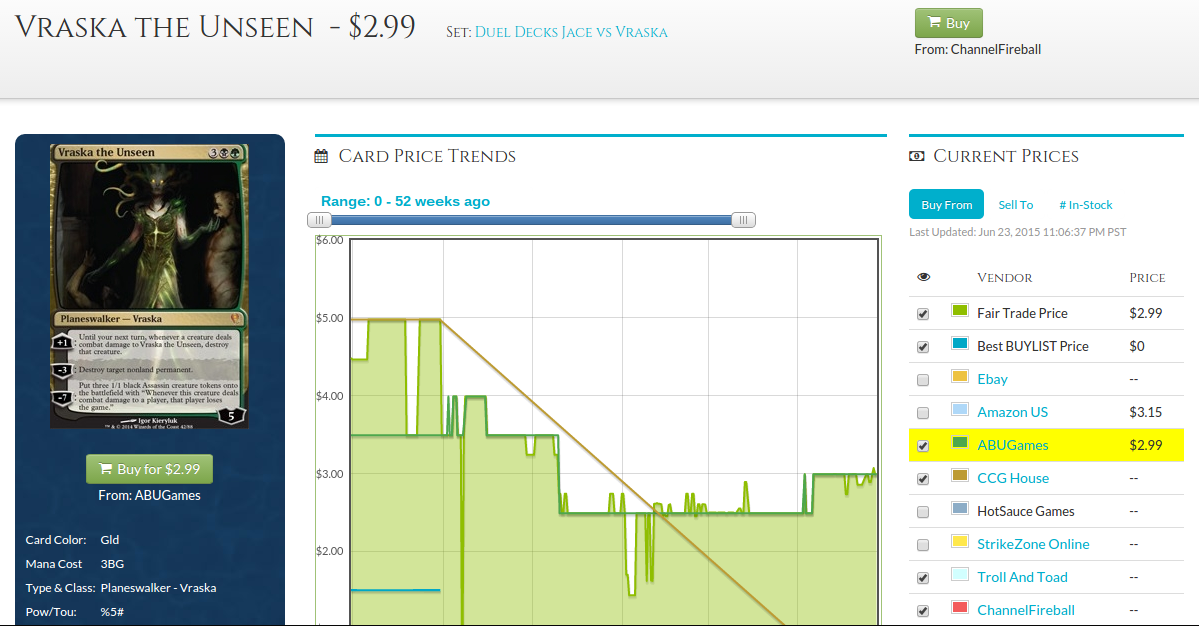The image size is (1199, 626).
Task: Uncheck the ChannelFireball checkbox
Action: point(923,611)
